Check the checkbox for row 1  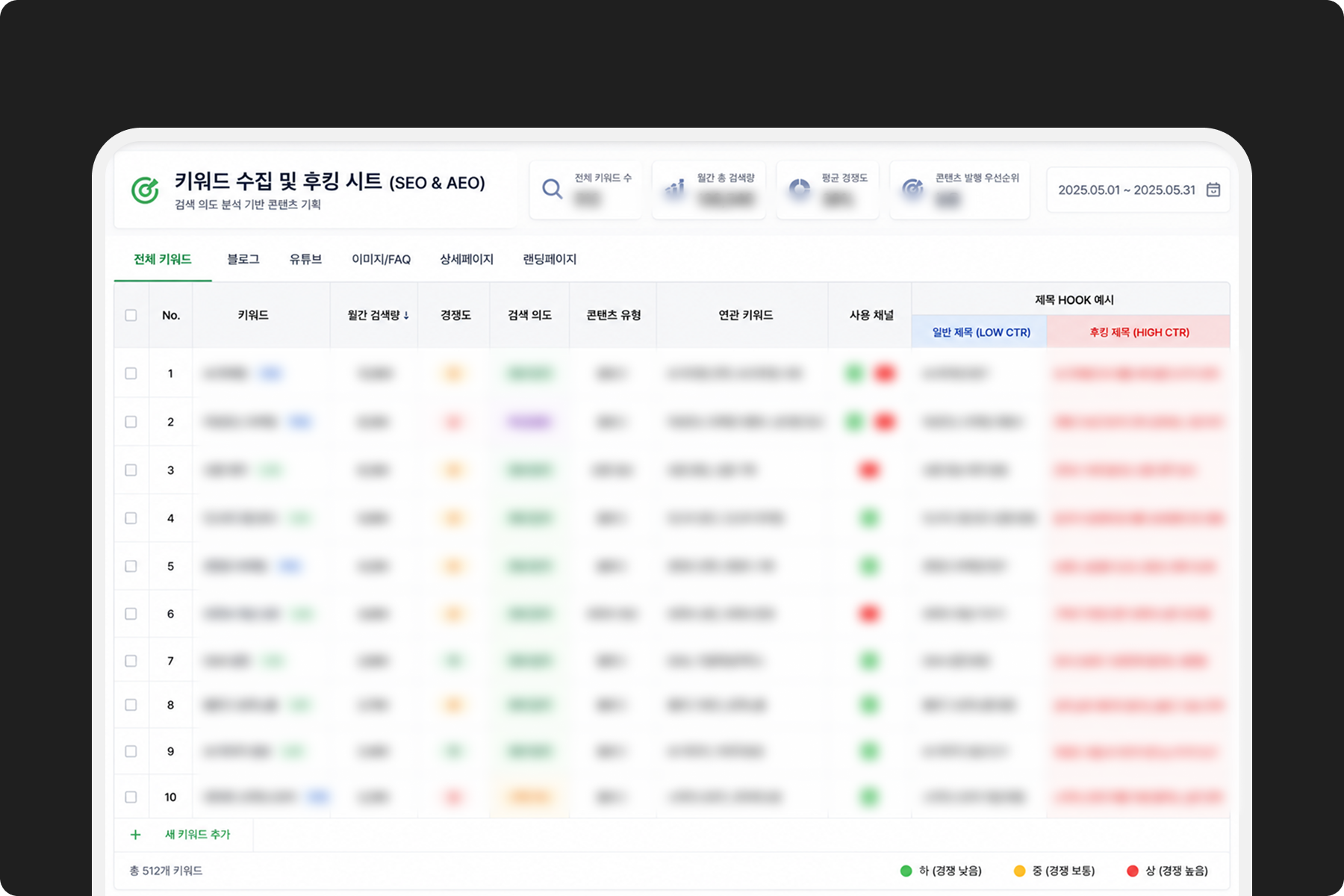tap(131, 373)
